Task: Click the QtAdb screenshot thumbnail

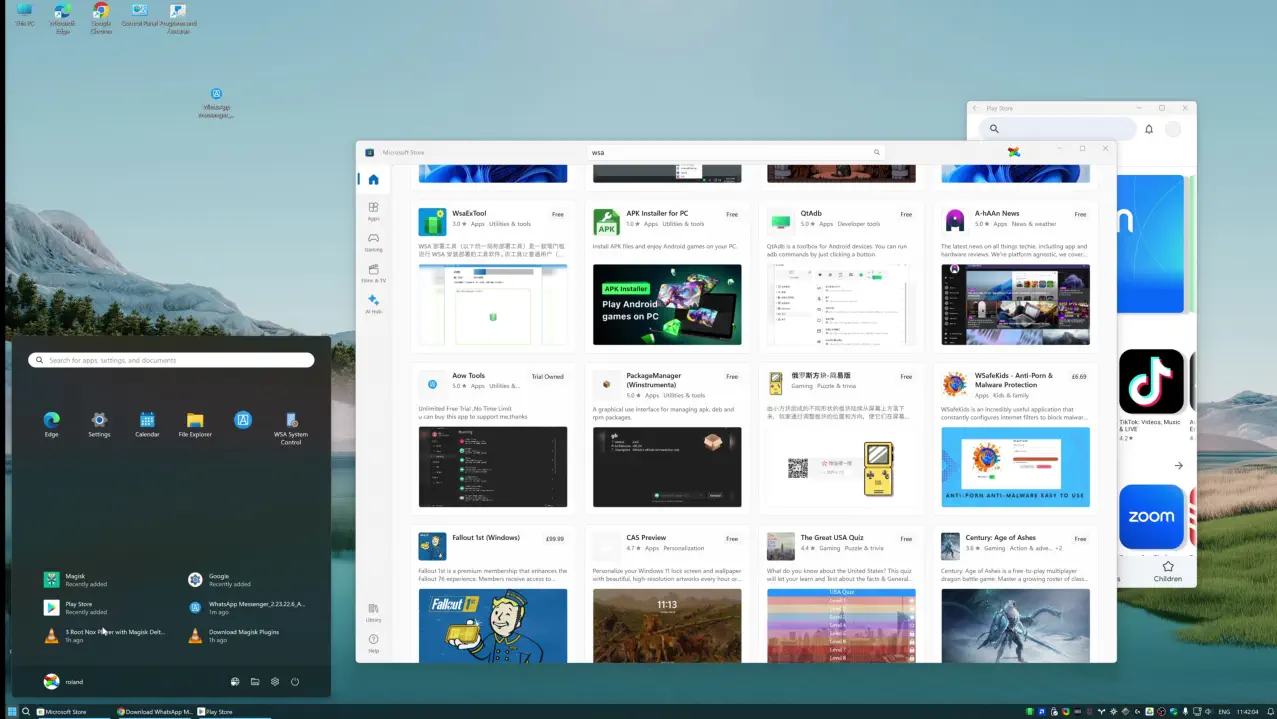Action: [x=840, y=305]
